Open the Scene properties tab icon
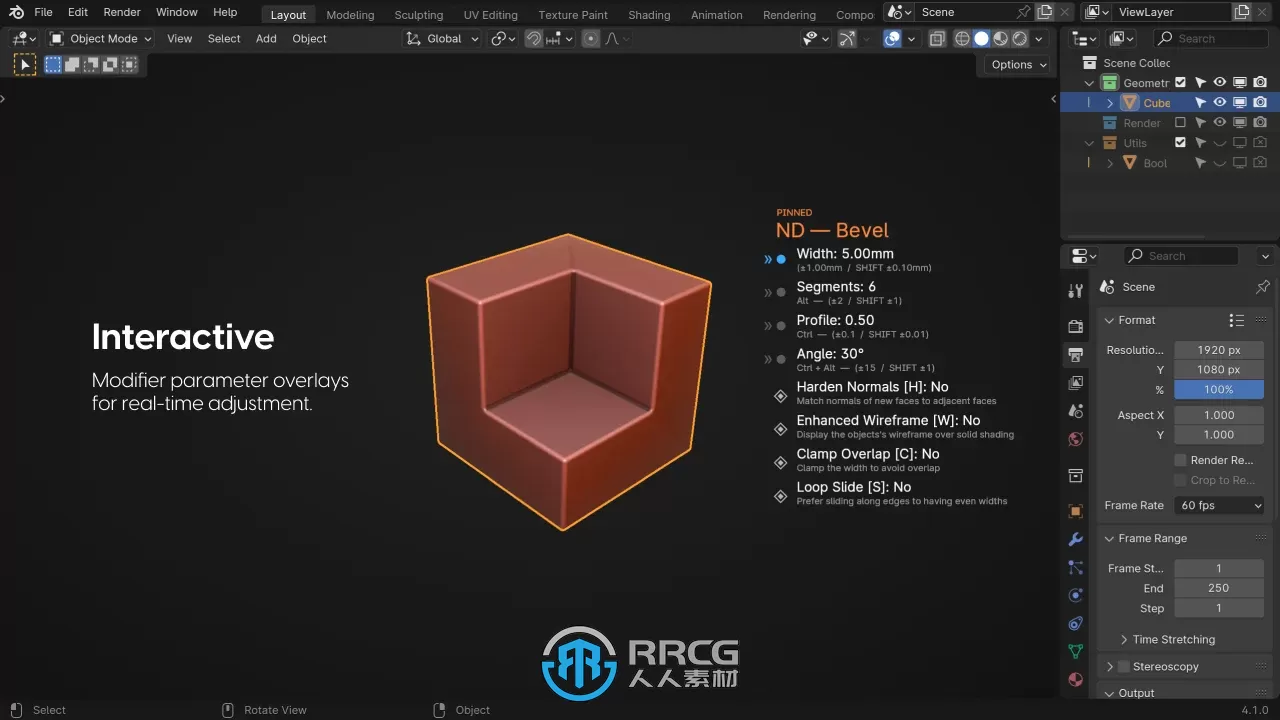 coord(1076,410)
